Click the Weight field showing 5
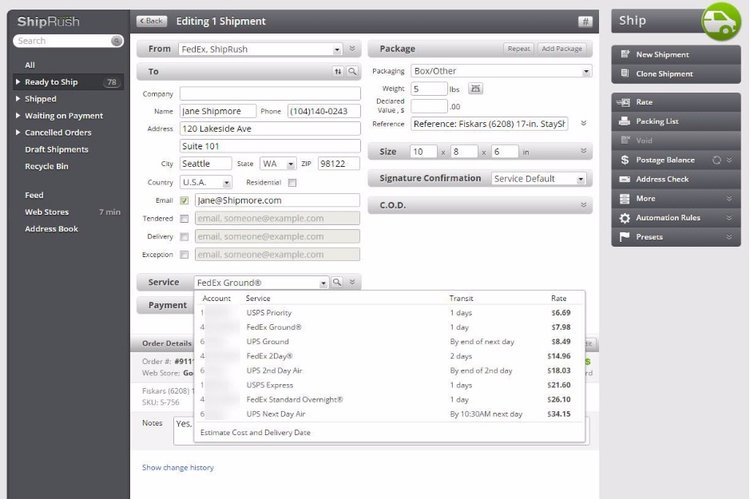 [429, 89]
